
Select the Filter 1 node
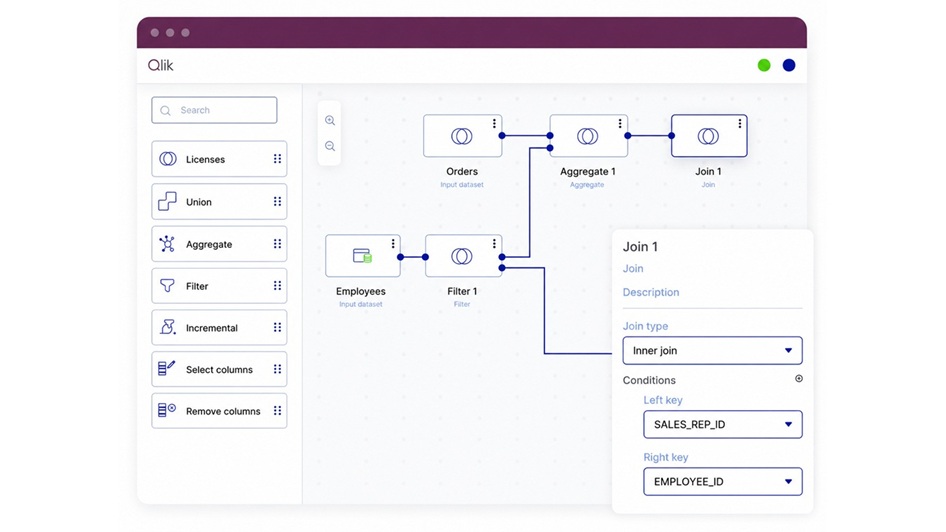(x=463, y=256)
